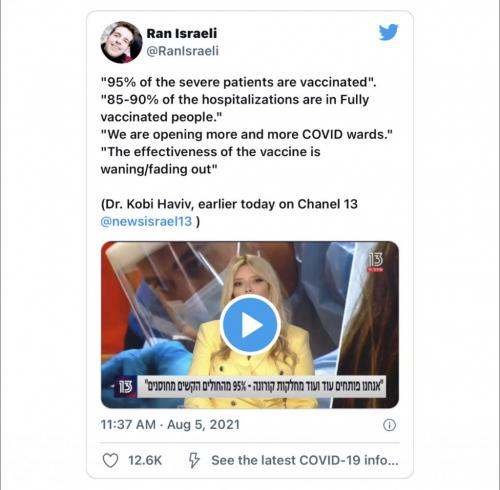Click the Twitter bird logo
This screenshot has width=500, height=490.
[x=389, y=32]
